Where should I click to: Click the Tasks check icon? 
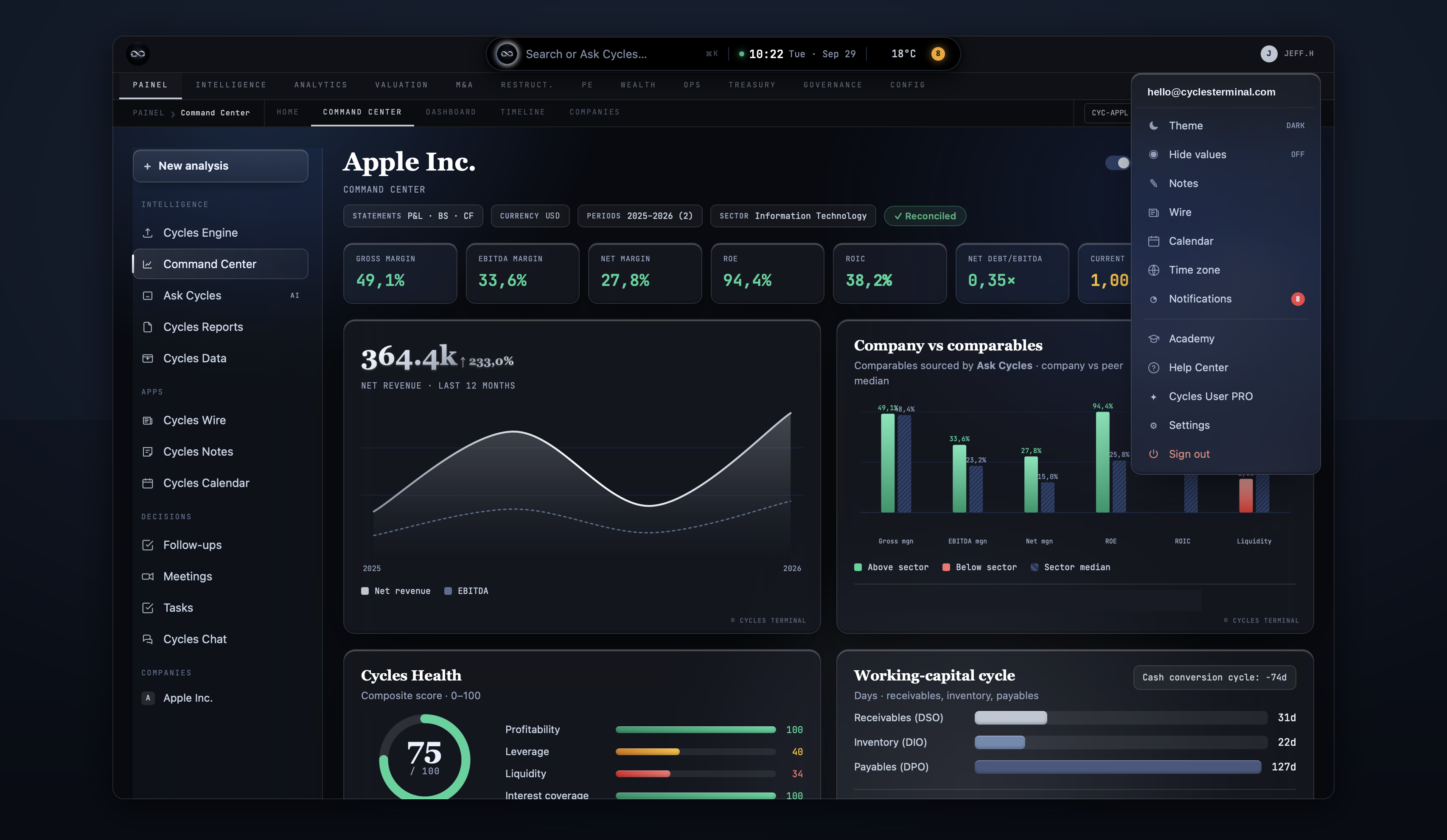coord(148,608)
